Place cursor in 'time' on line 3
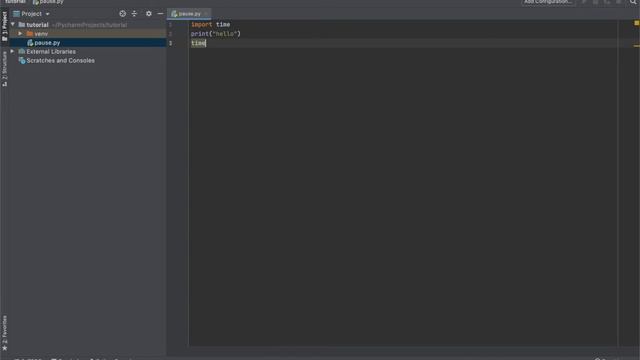This screenshot has width=640, height=360. point(198,43)
